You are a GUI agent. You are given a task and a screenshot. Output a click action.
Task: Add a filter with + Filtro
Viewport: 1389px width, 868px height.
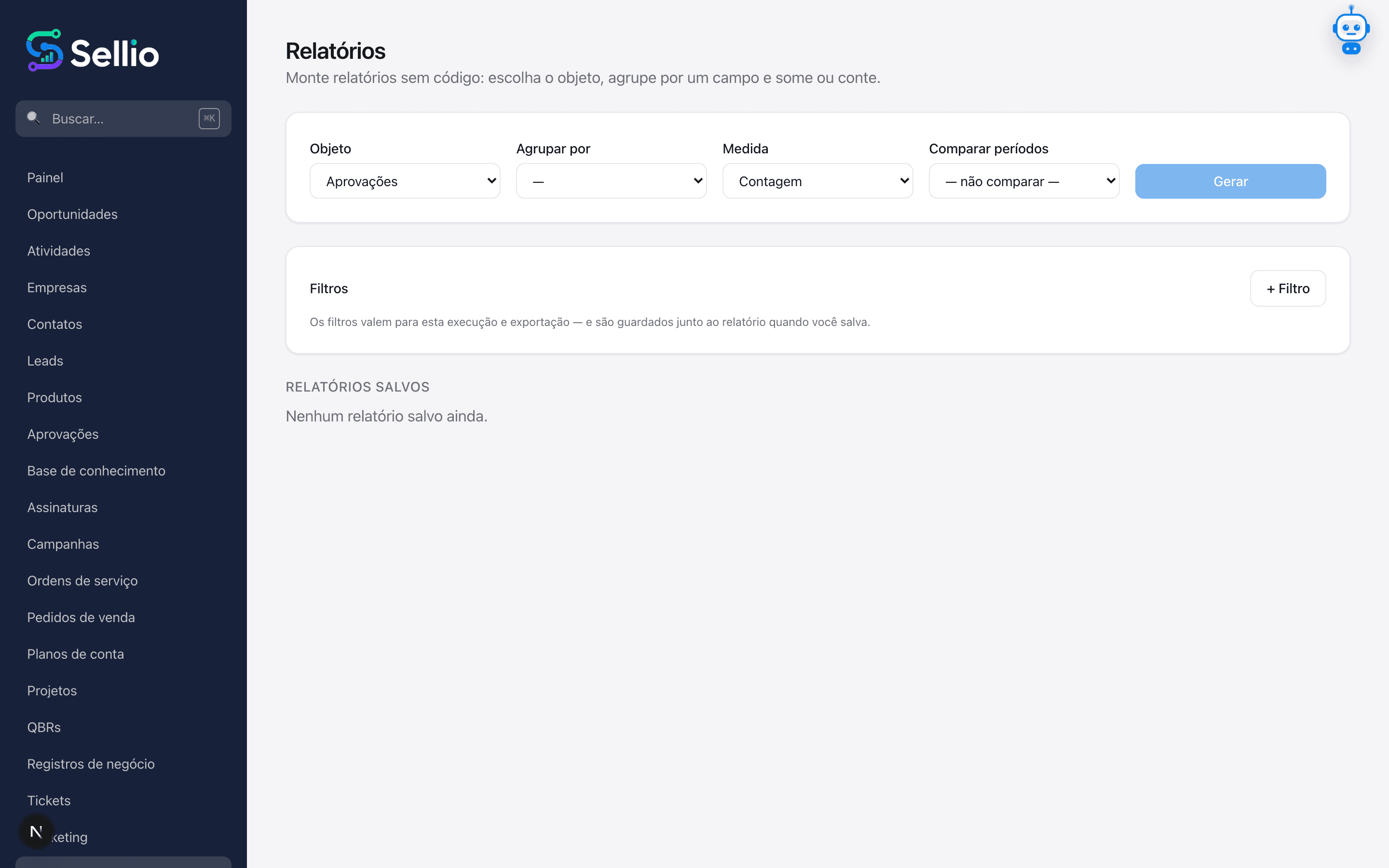(x=1287, y=288)
